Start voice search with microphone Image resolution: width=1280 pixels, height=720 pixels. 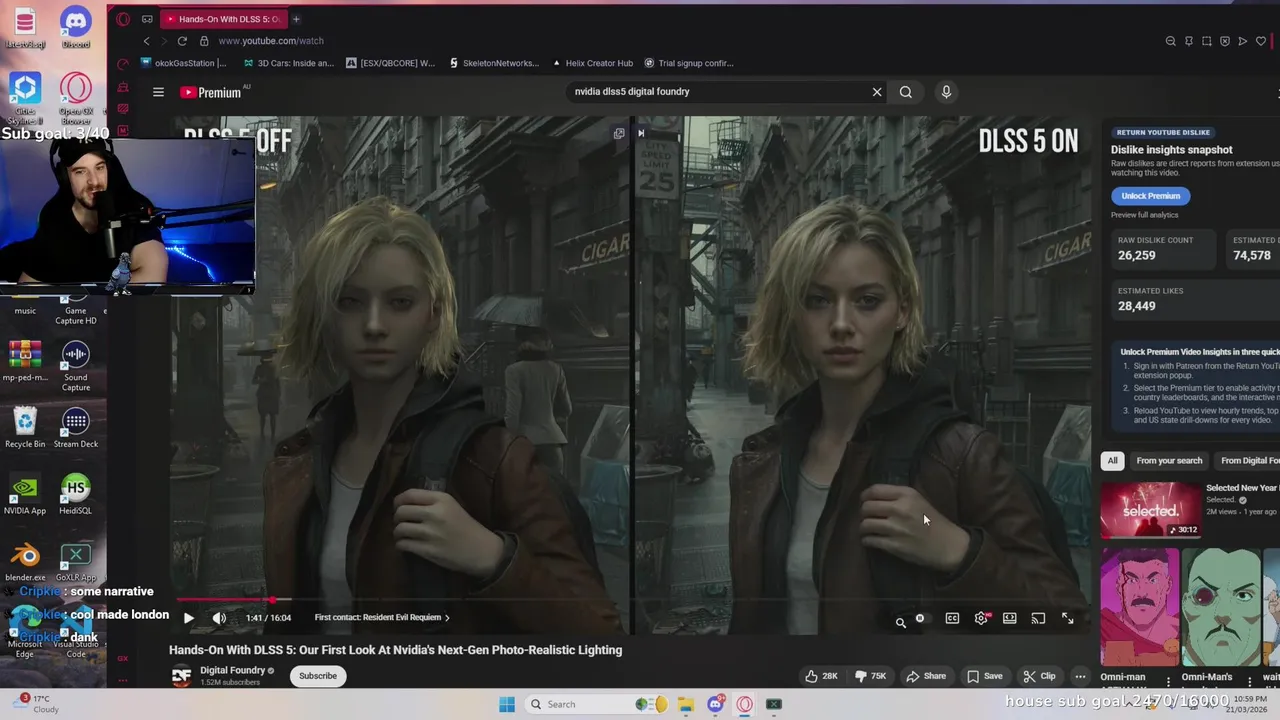tap(946, 92)
